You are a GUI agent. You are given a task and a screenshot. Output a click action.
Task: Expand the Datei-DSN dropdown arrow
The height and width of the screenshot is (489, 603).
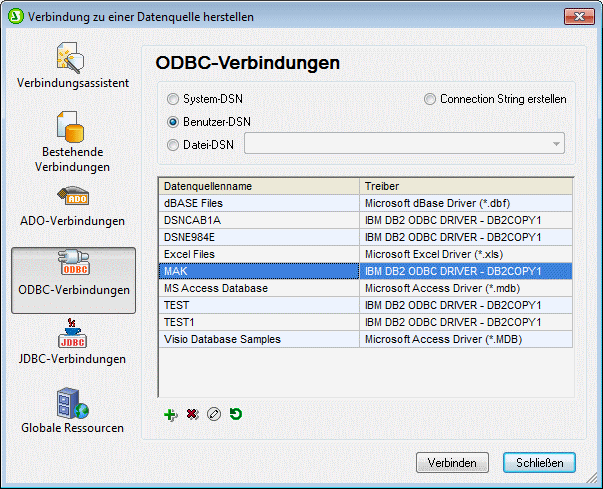coord(557,145)
